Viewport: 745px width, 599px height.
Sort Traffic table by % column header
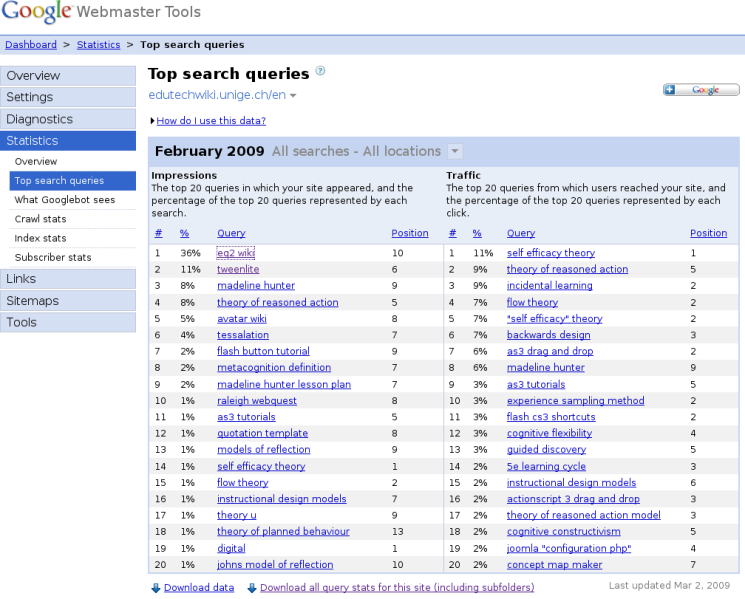click(x=477, y=233)
